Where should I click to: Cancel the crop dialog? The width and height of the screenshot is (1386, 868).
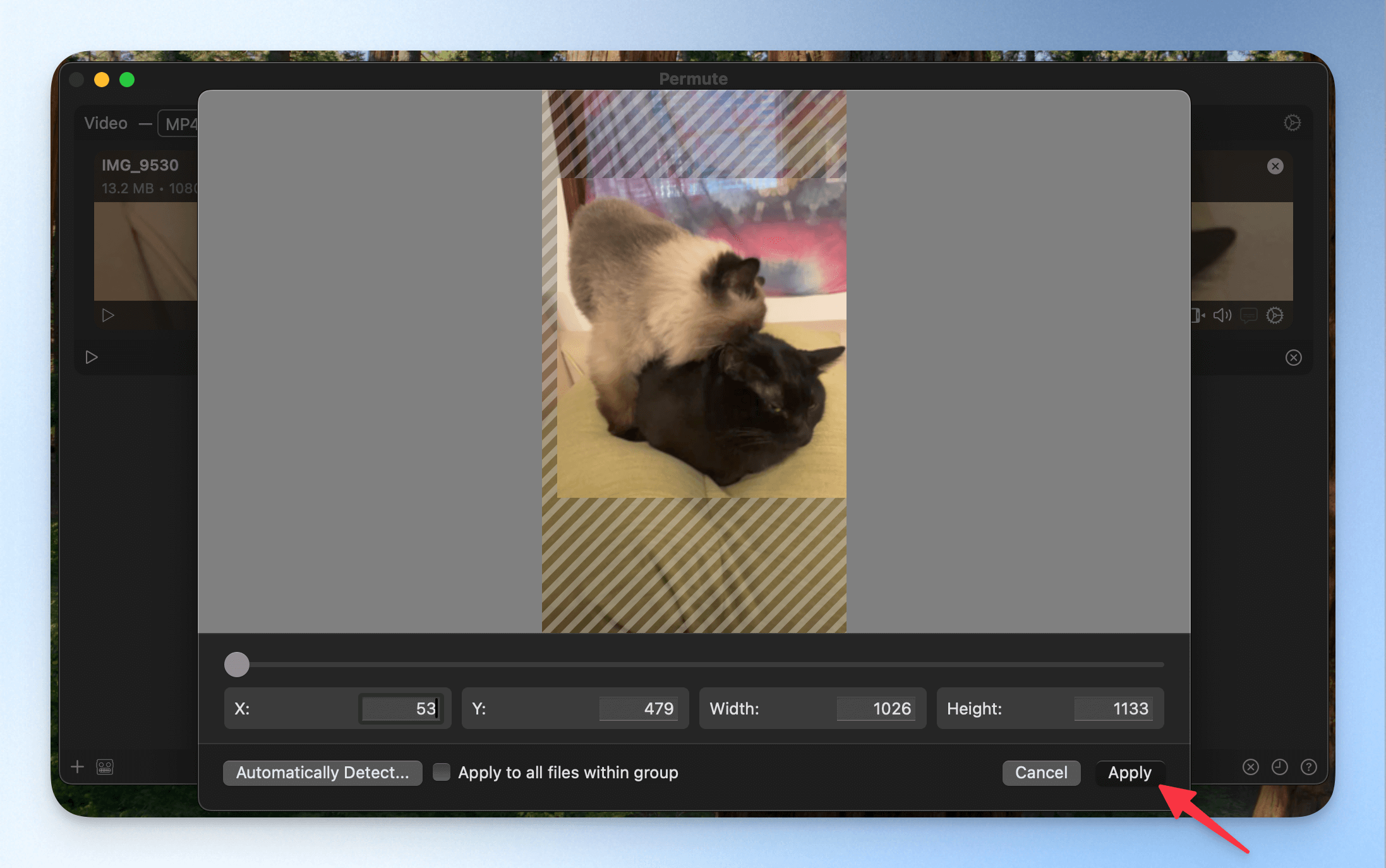[1041, 773]
